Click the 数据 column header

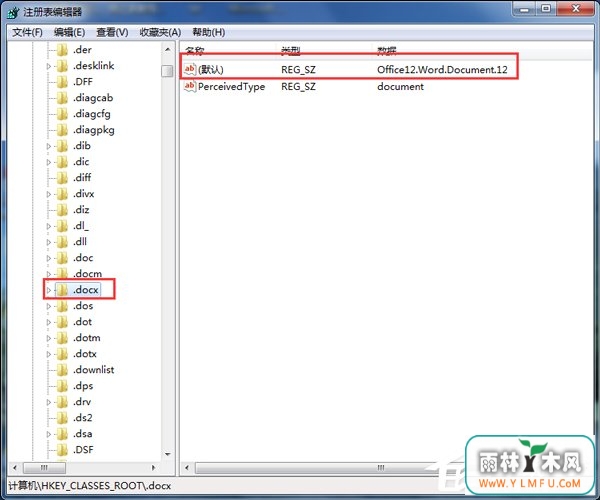(x=387, y=50)
